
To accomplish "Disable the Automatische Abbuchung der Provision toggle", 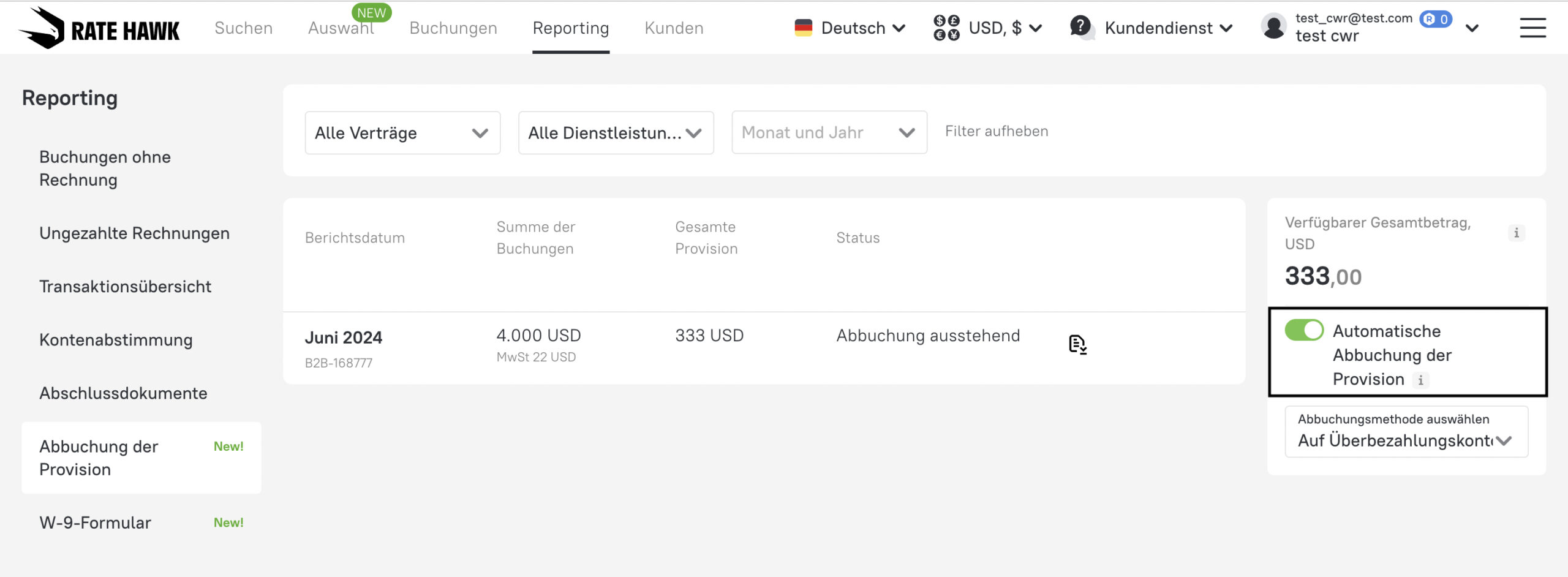I will click(1304, 330).
